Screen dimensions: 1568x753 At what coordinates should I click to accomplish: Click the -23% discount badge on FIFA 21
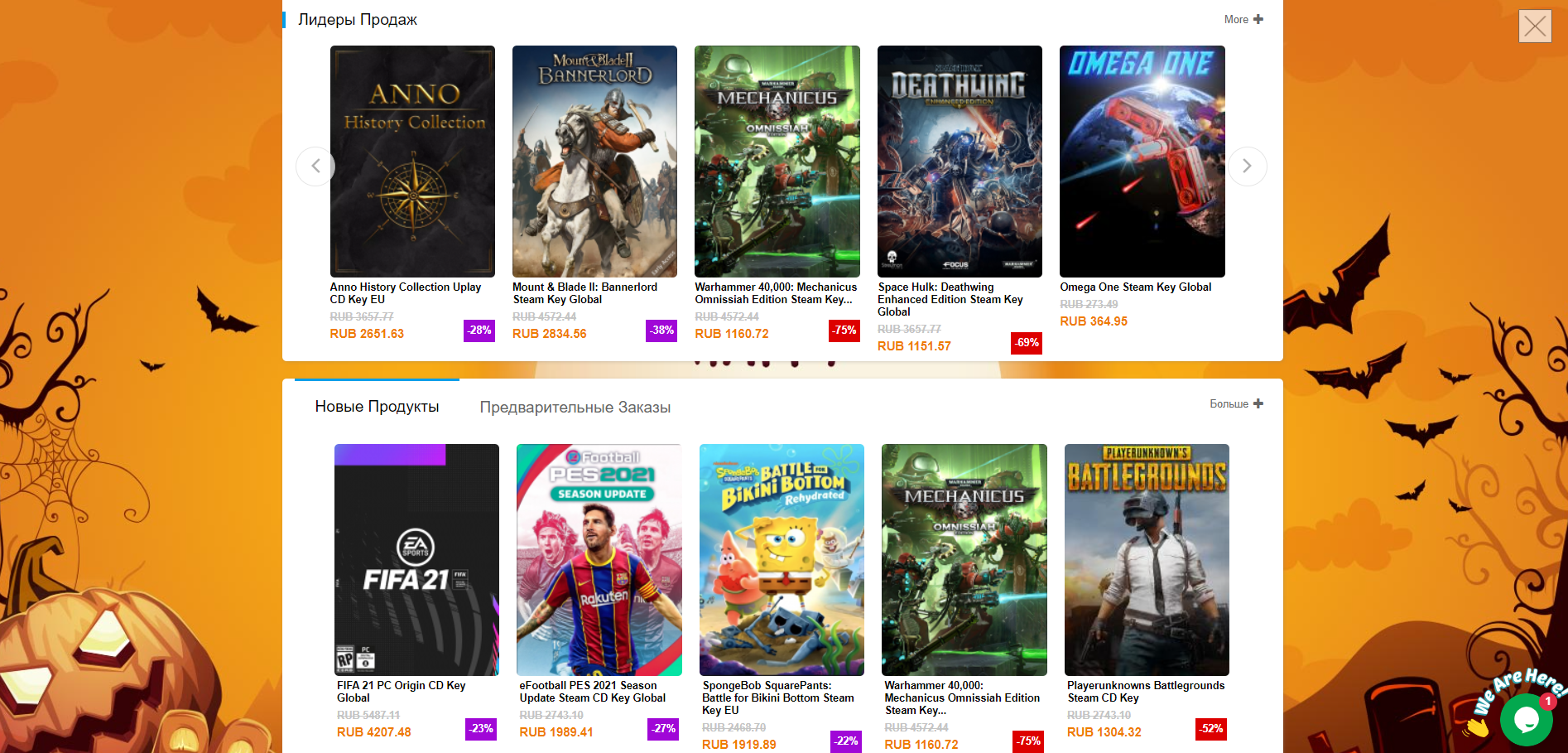481,728
